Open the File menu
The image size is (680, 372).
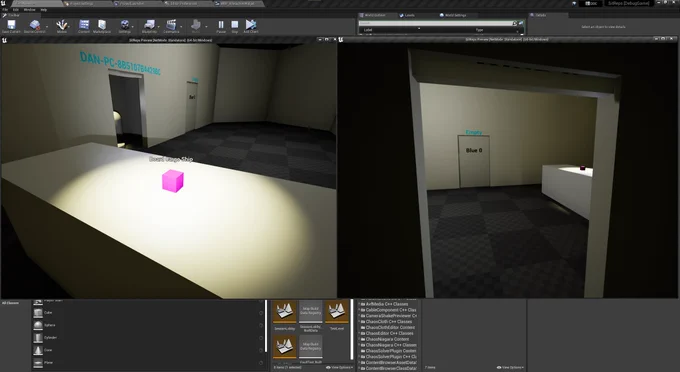coord(5,10)
